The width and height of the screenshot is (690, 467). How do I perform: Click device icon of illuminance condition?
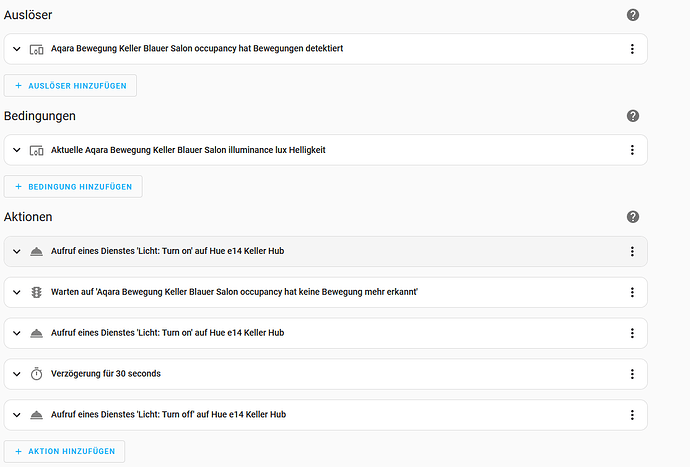[37, 151]
